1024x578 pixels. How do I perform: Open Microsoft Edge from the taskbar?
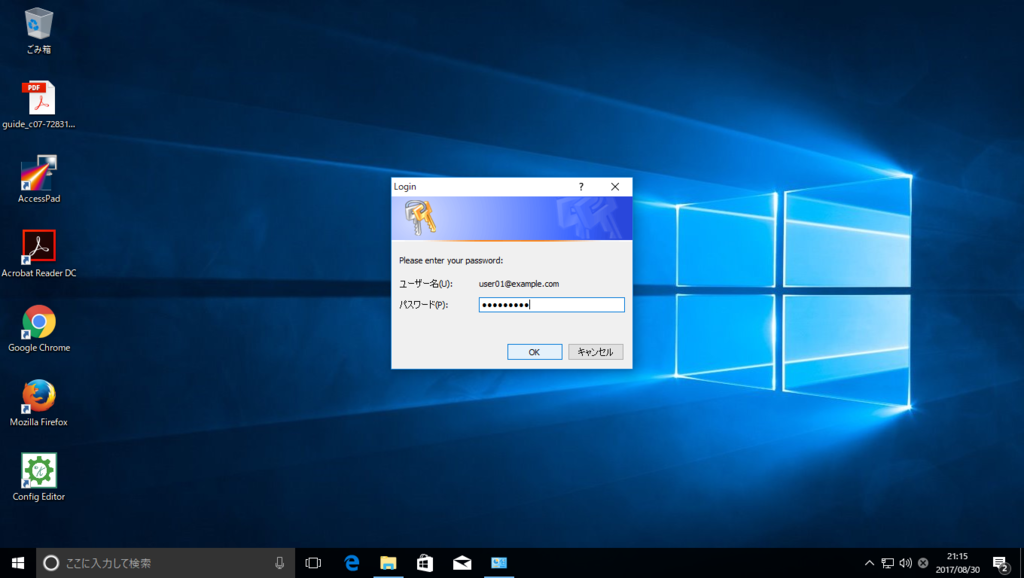[351, 563]
